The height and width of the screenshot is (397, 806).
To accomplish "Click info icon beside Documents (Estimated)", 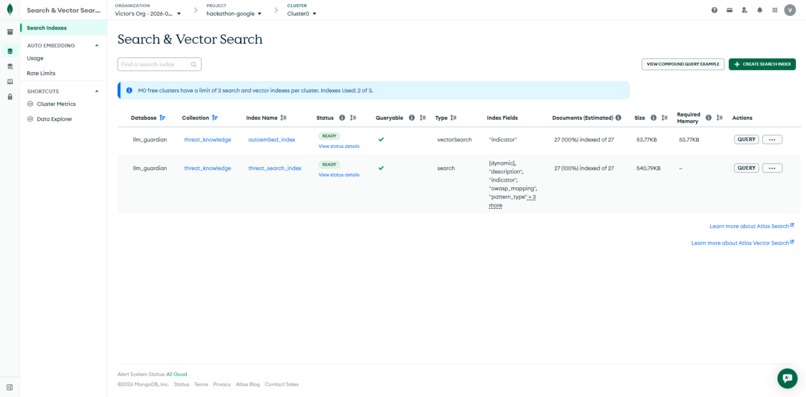I will pyautogui.click(x=618, y=118).
